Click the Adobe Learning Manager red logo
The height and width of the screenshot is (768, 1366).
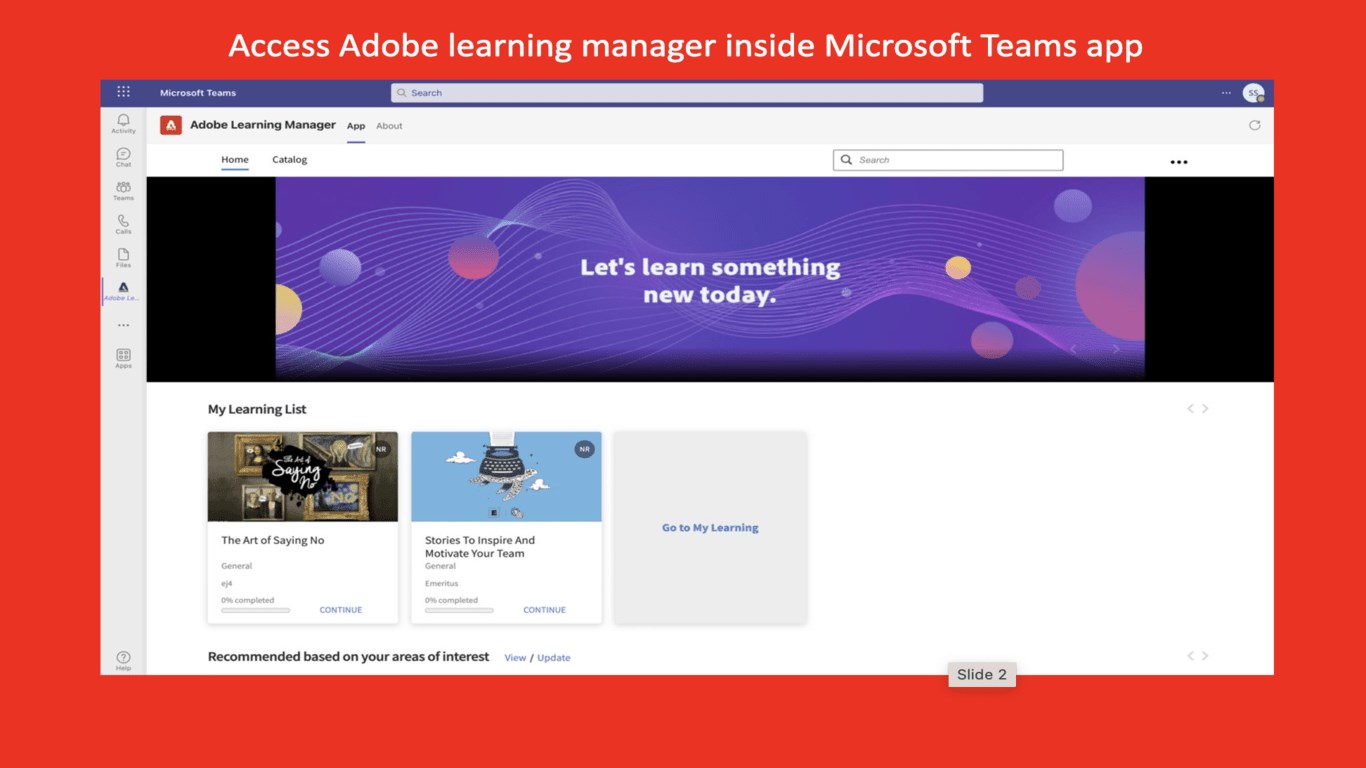click(x=171, y=125)
